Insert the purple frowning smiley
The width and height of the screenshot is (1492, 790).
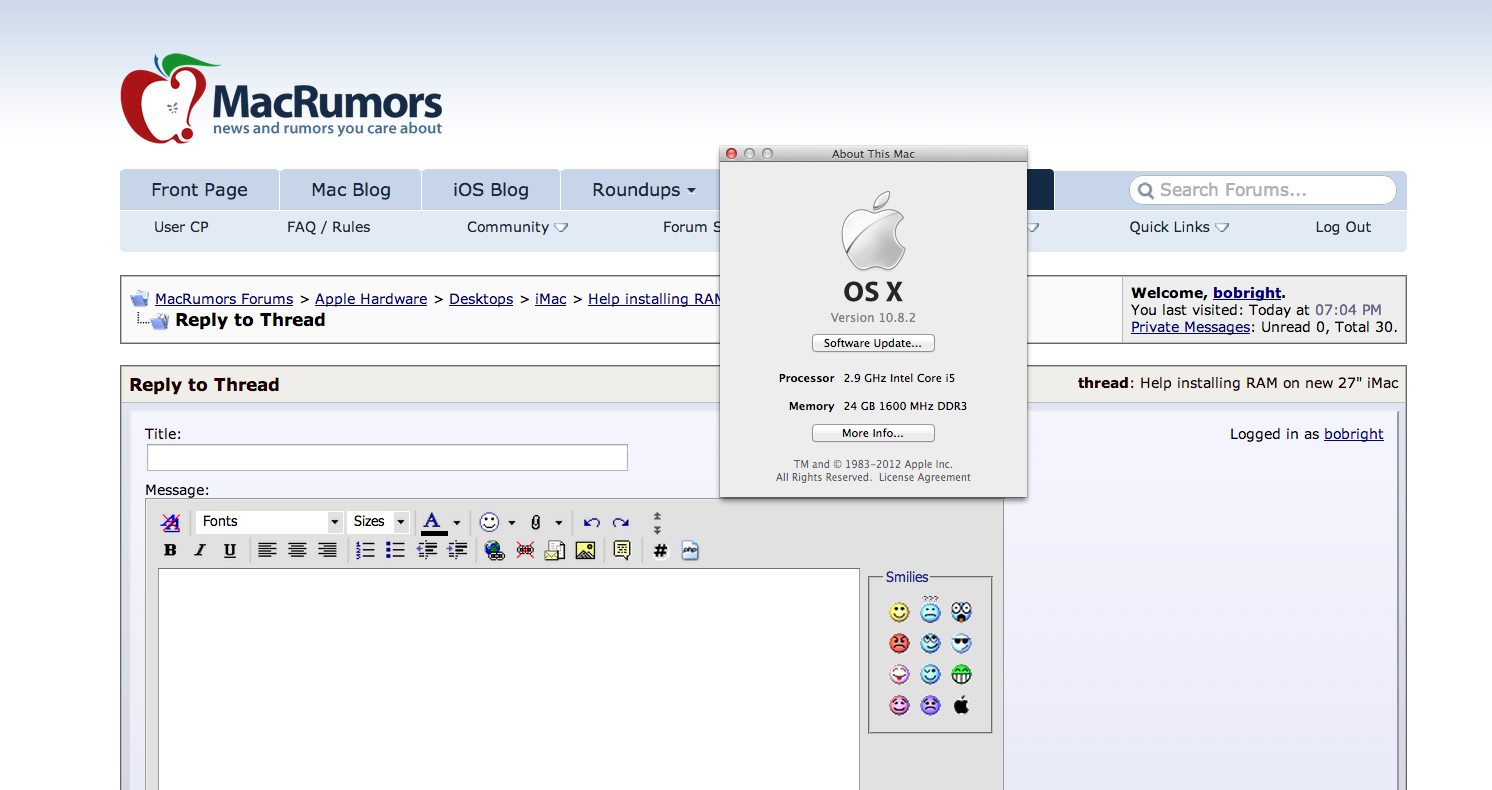point(930,705)
